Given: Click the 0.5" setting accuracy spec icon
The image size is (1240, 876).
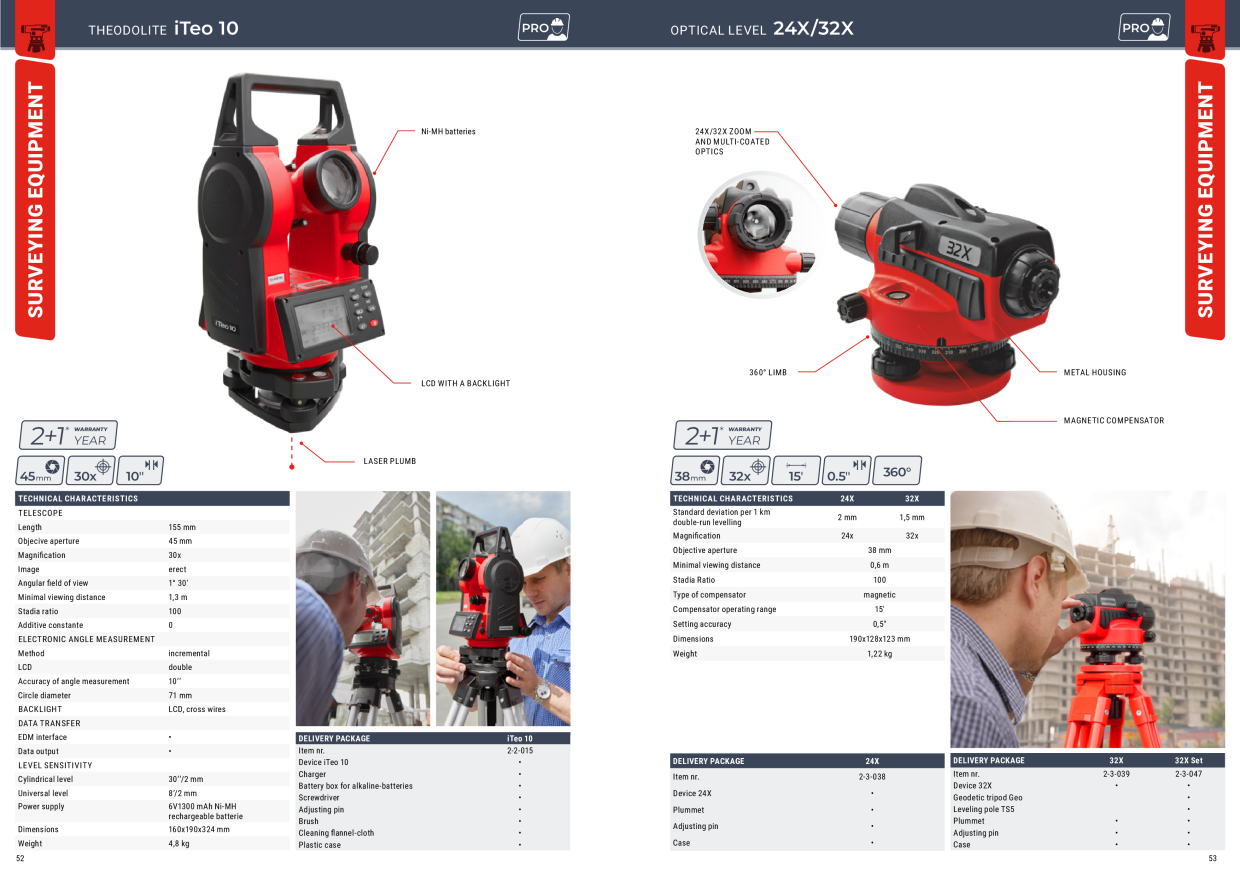Looking at the screenshot, I should 847,470.
